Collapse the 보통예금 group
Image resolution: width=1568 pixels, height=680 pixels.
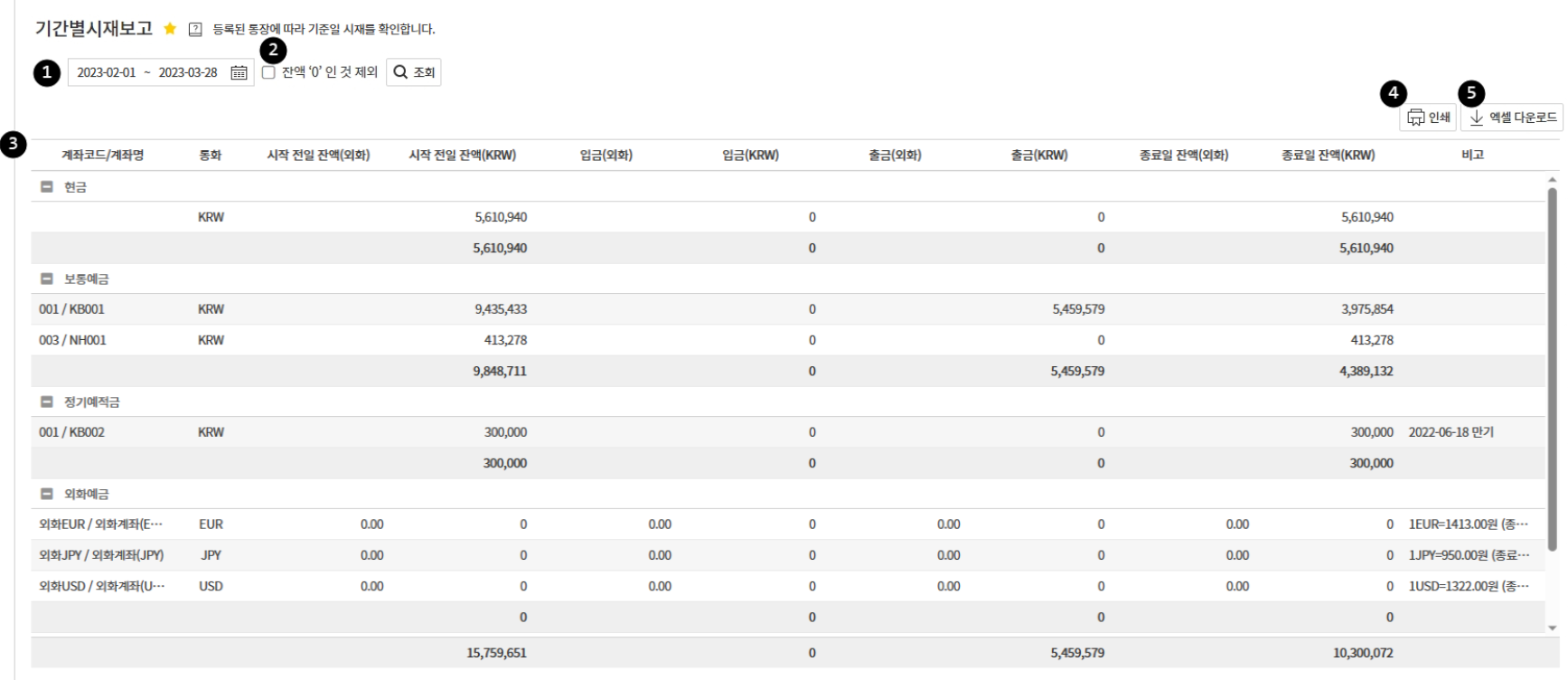click(47, 279)
